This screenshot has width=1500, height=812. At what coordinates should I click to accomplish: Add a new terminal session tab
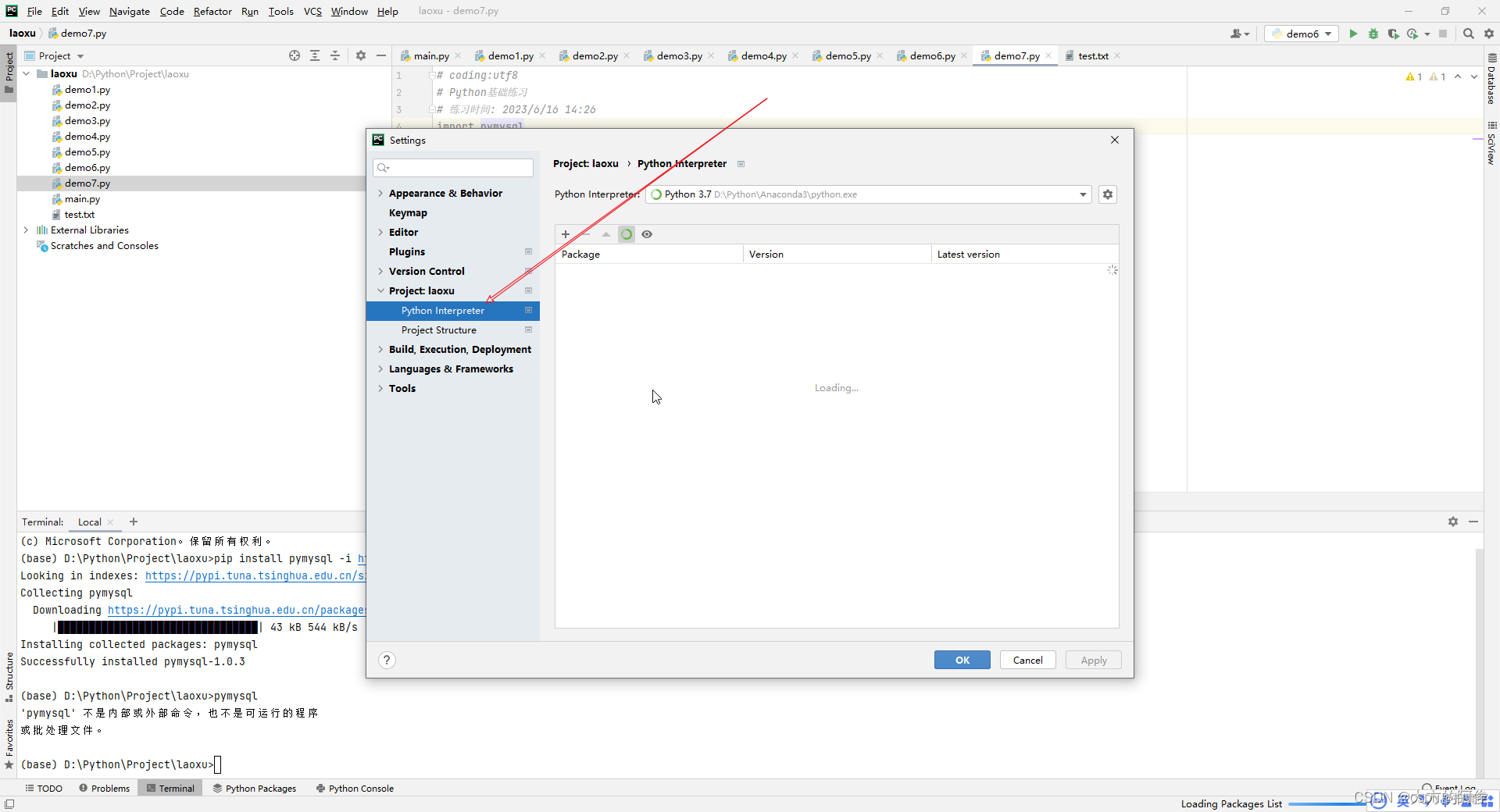point(134,522)
